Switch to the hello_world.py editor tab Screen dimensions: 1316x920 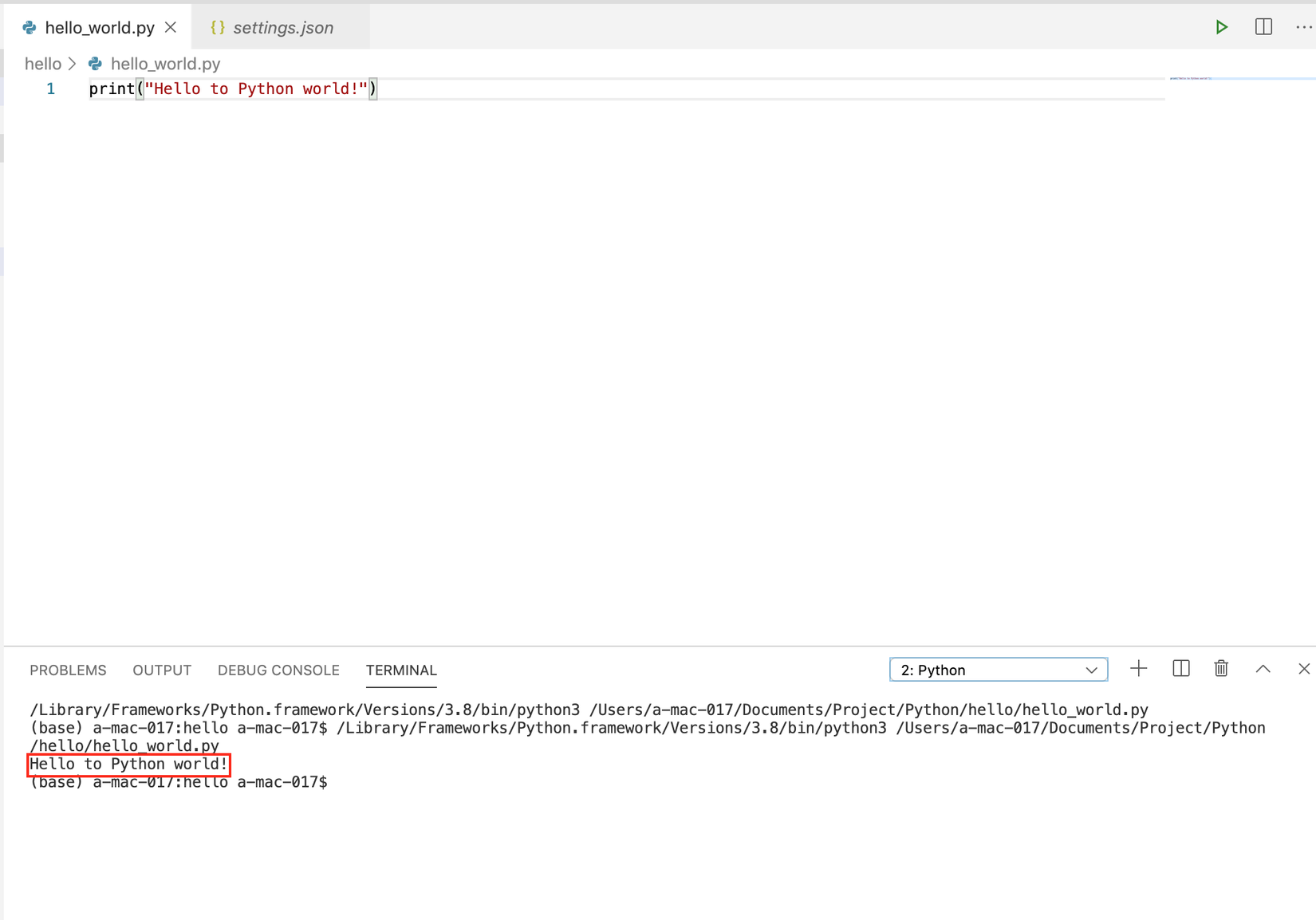[x=99, y=27]
